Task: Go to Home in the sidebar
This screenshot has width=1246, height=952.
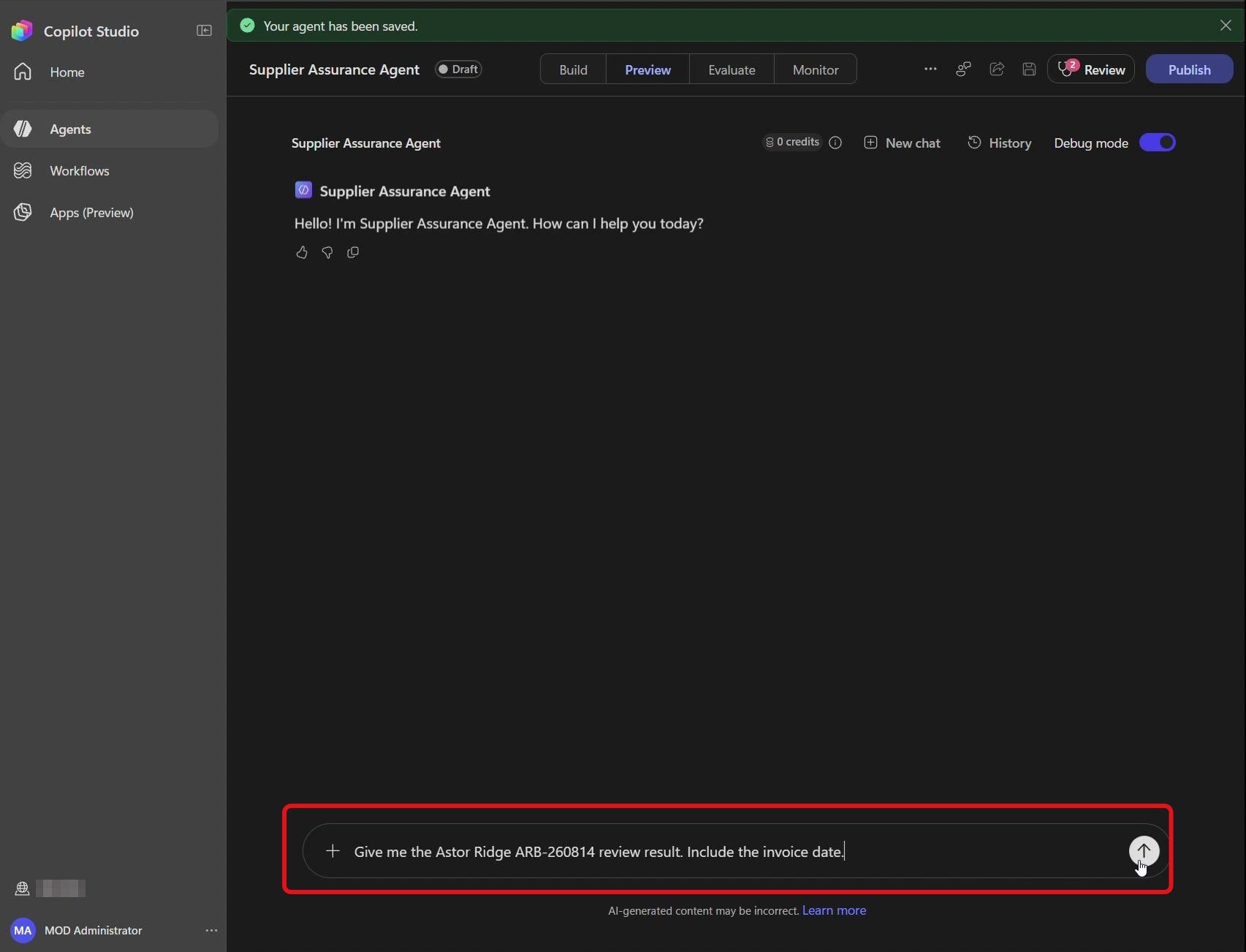Action: pos(110,72)
